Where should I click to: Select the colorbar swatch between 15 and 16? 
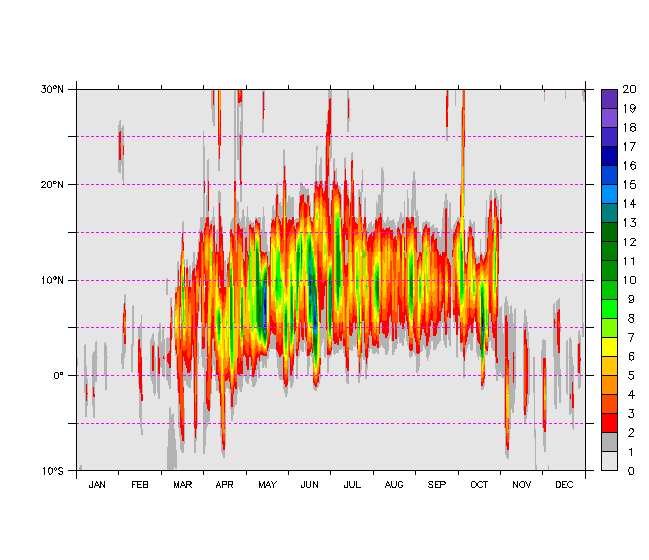[609, 175]
